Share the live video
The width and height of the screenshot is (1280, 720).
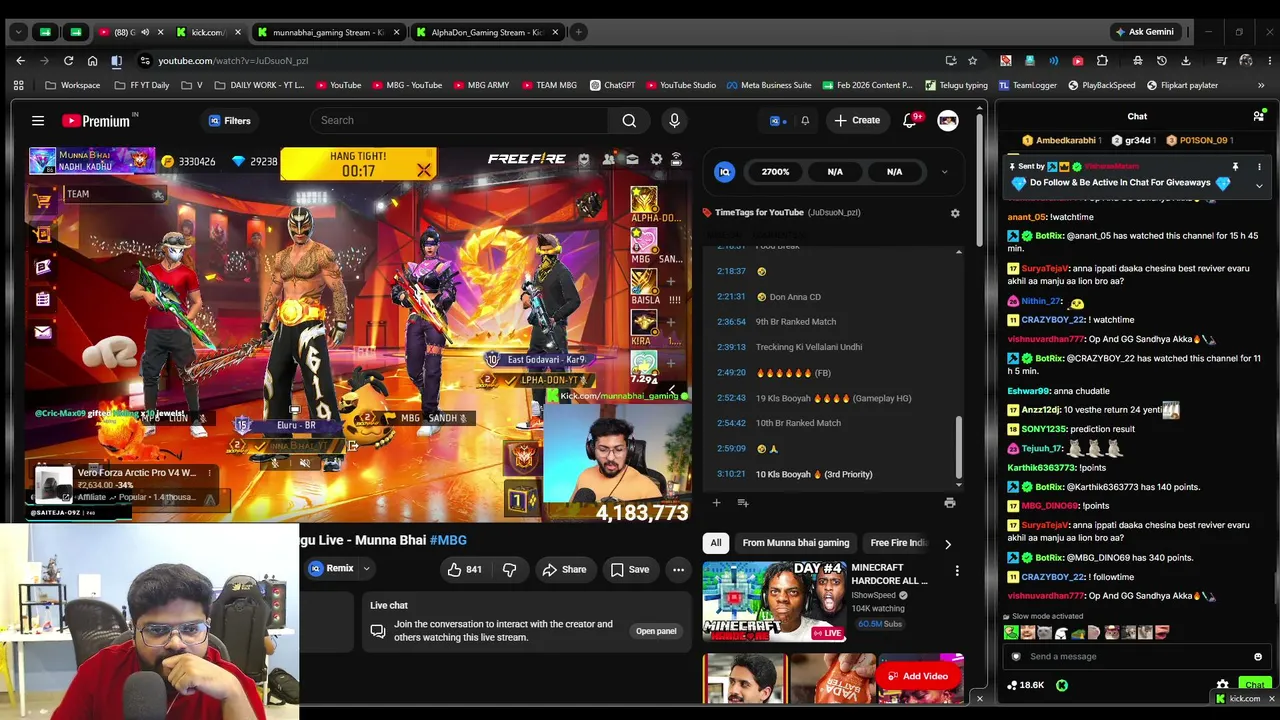(x=564, y=569)
